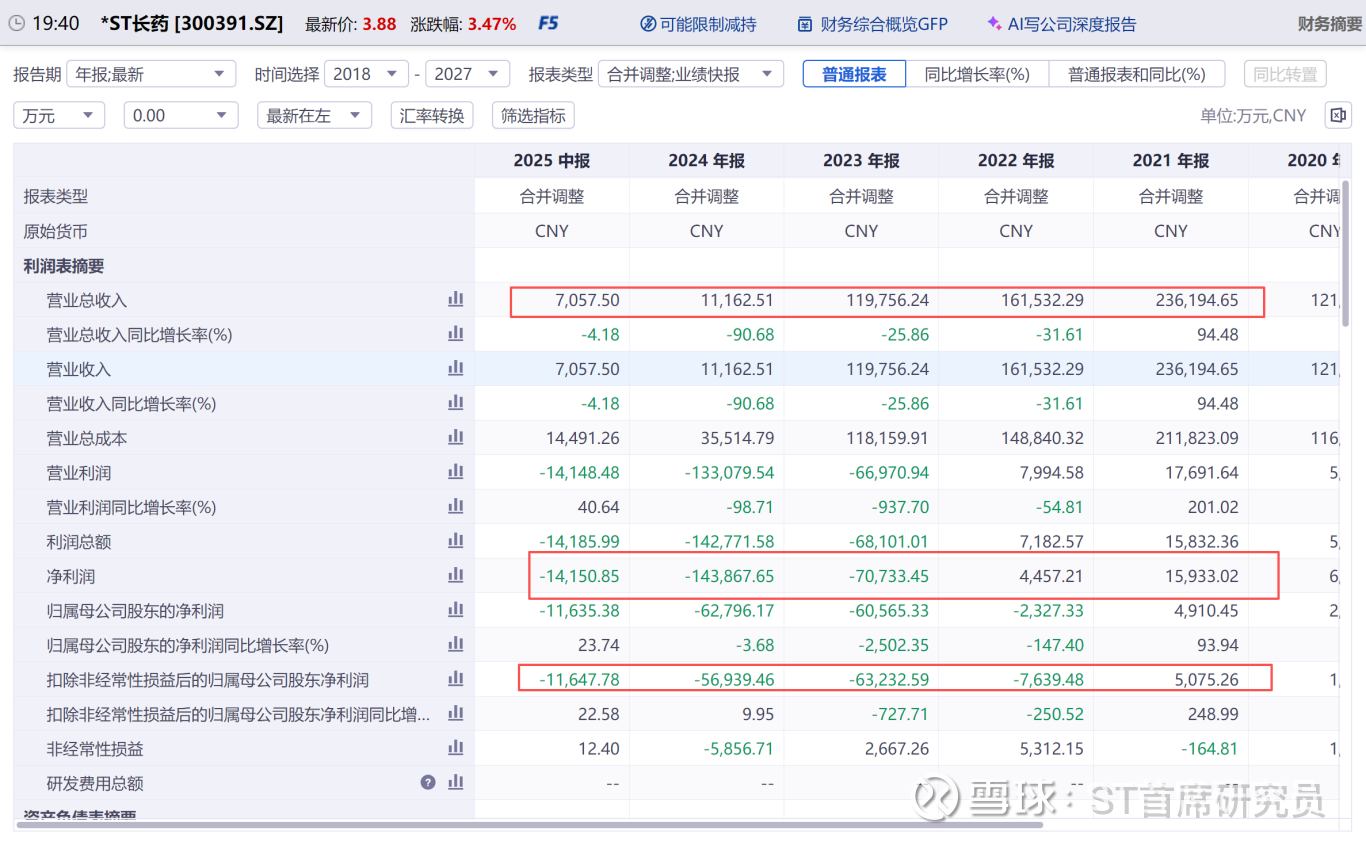Switch to 普通报表 view
Screen dimensions: 1366x842
[x=854, y=74]
